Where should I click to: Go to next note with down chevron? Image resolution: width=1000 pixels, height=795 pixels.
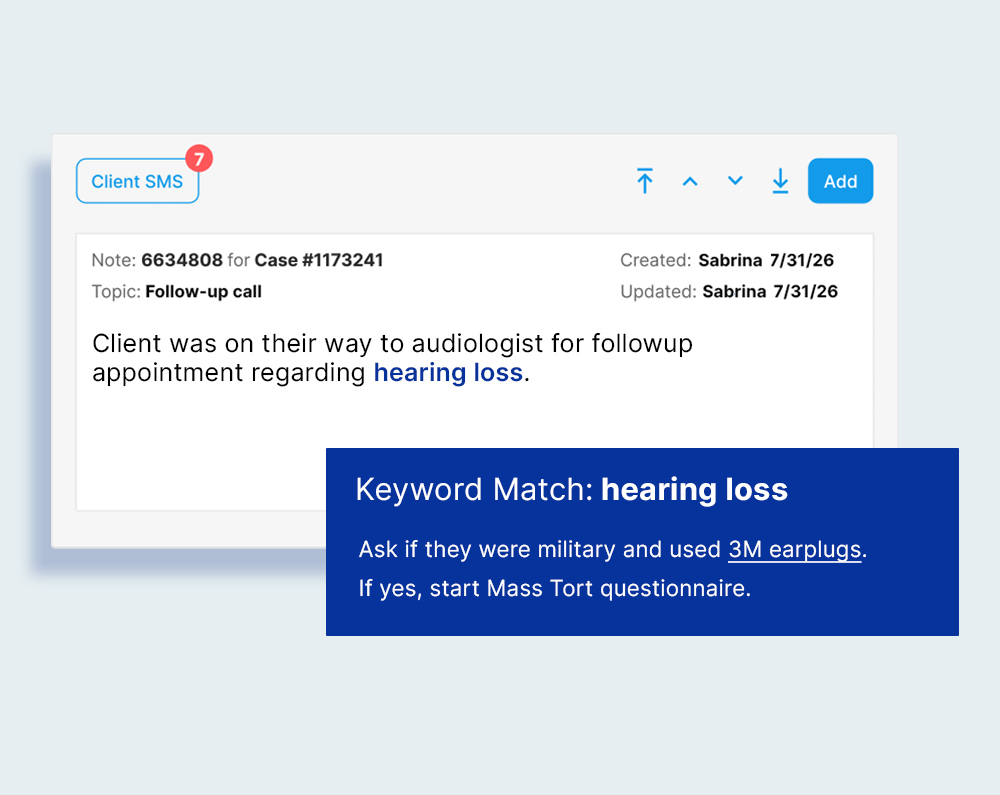click(735, 181)
